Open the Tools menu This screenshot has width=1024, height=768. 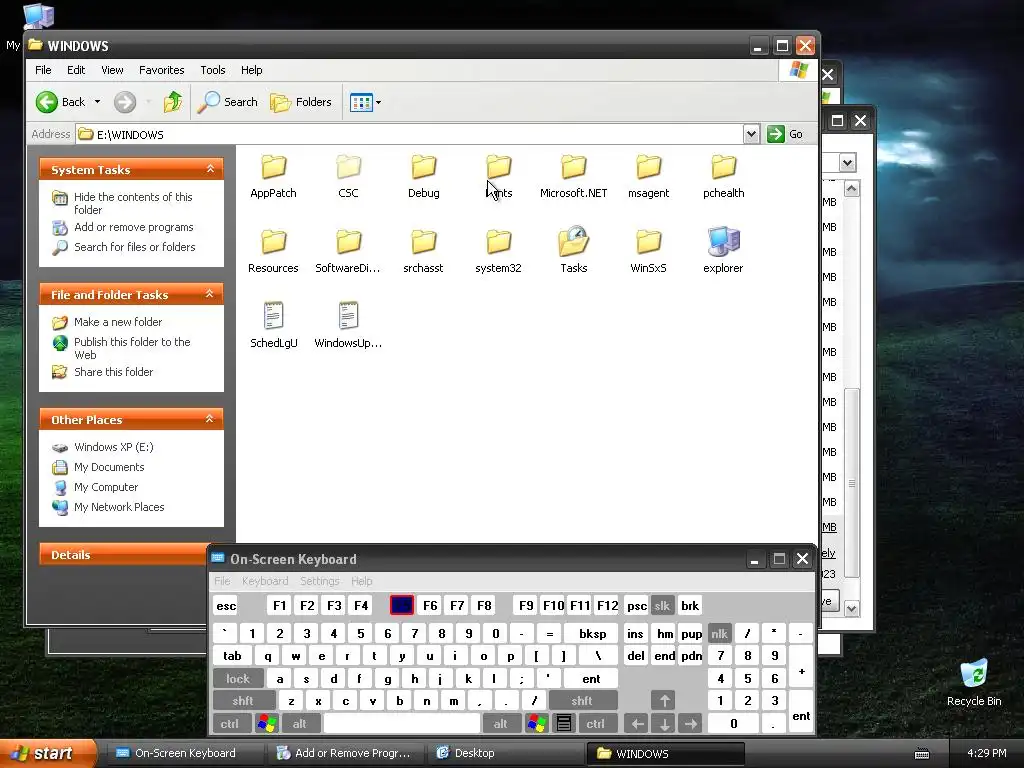213,70
